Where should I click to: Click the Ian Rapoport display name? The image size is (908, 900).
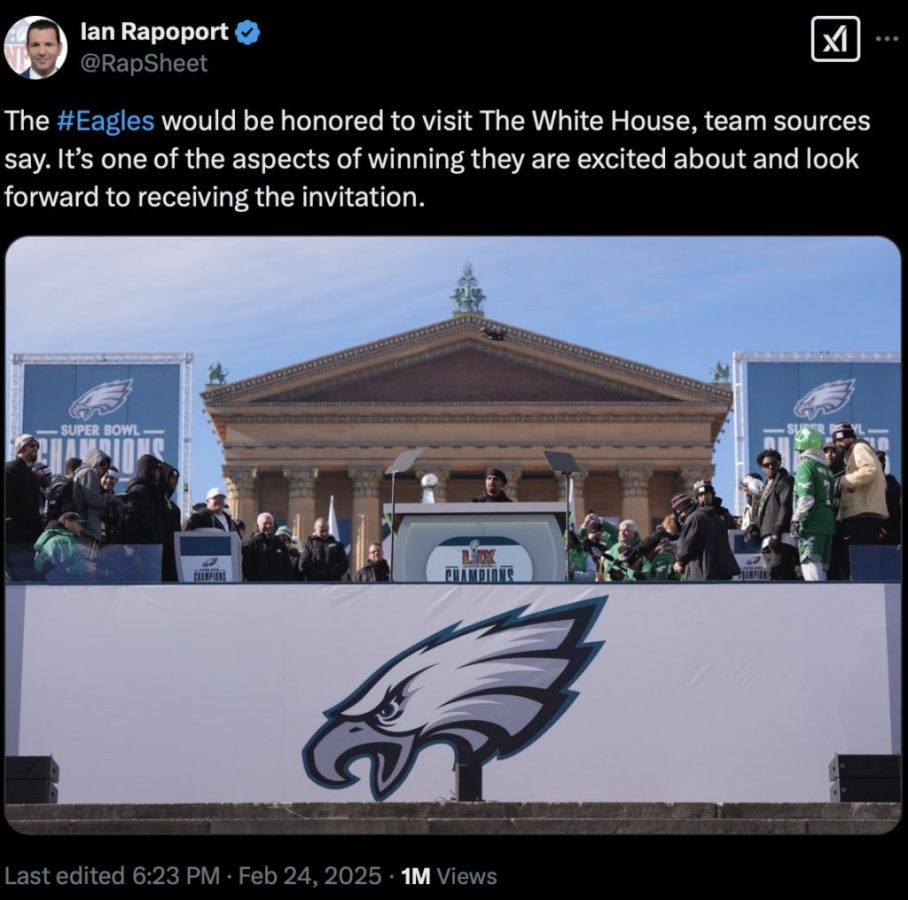click(154, 31)
